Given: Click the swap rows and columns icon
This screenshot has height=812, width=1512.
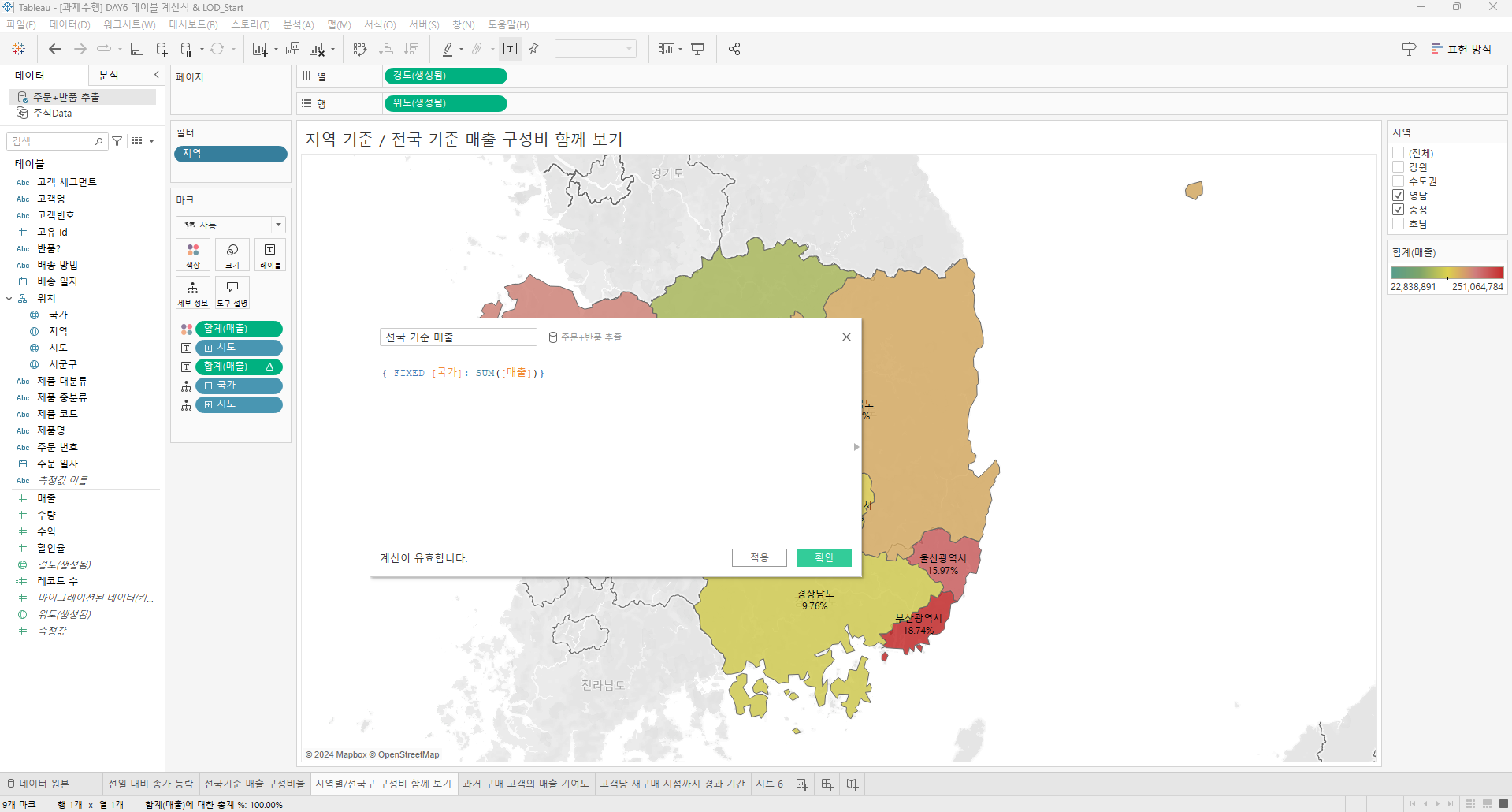Looking at the screenshot, I should coord(360,49).
